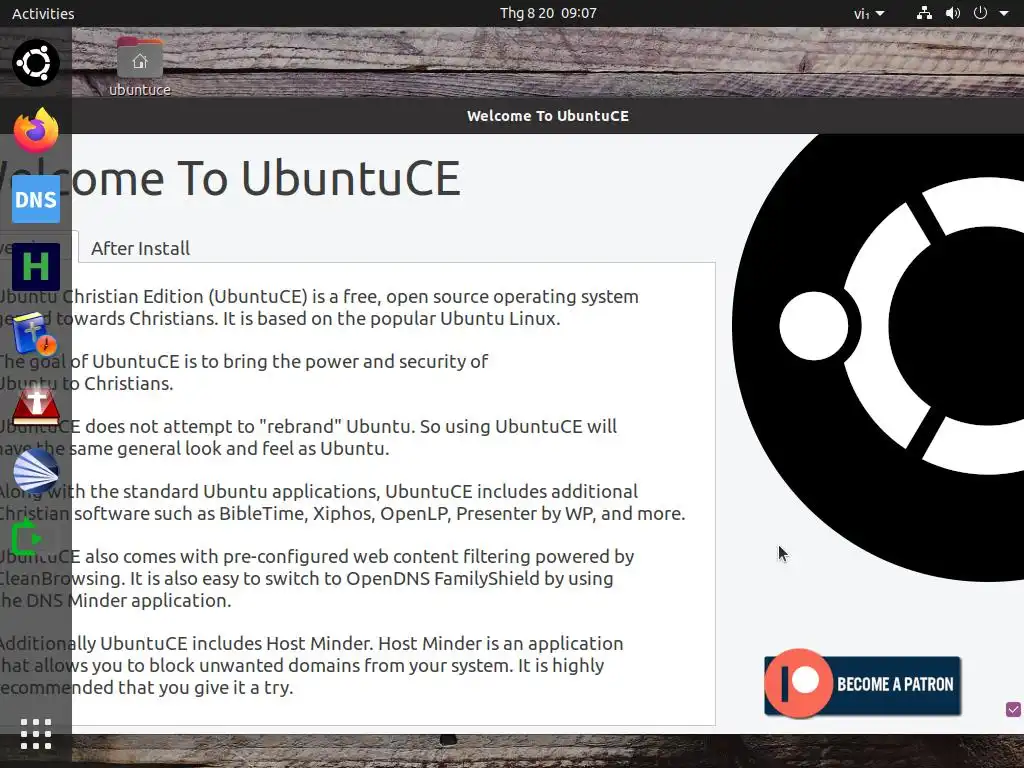The width and height of the screenshot is (1024, 768).
Task: Open the vi input language dropdown
Action: point(869,13)
